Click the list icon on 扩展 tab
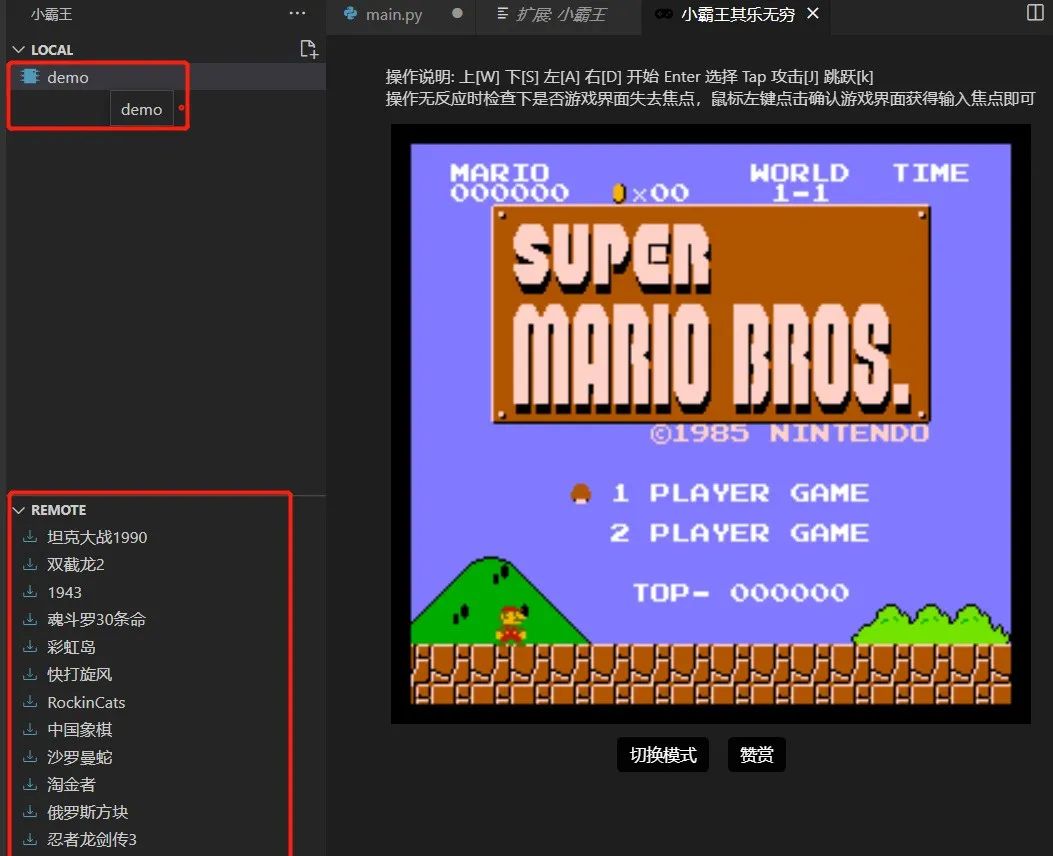Image resolution: width=1053 pixels, height=856 pixels. (x=502, y=13)
